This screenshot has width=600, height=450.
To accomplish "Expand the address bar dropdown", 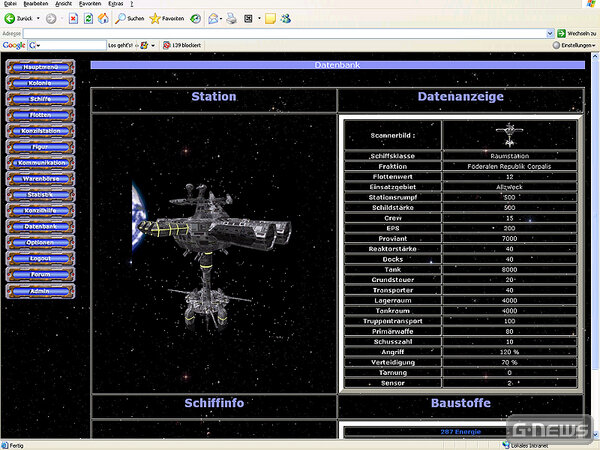I will click(550, 34).
